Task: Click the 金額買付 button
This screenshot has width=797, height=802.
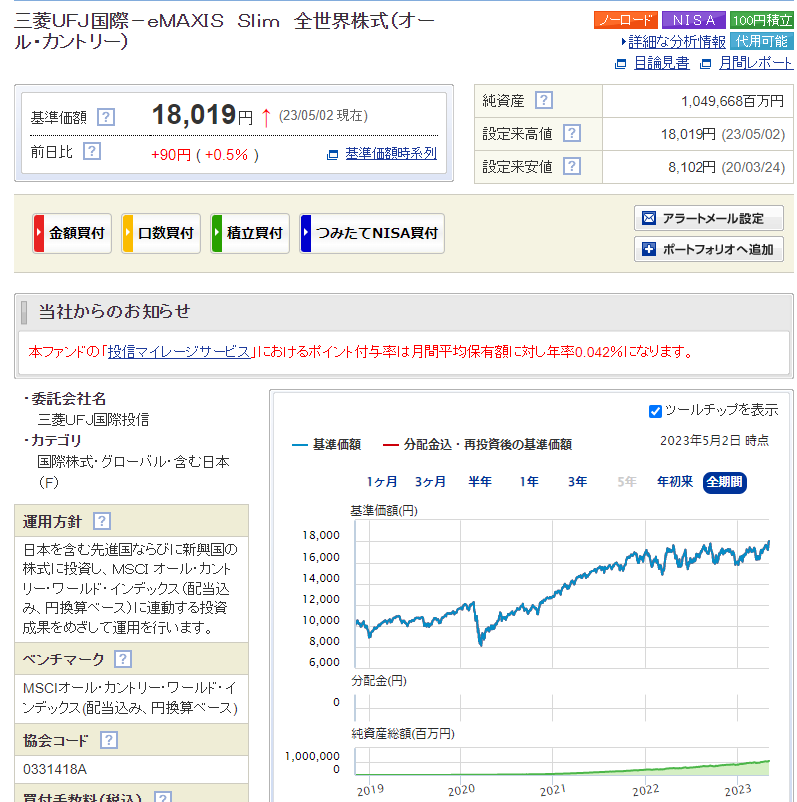Action: tap(72, 233)
